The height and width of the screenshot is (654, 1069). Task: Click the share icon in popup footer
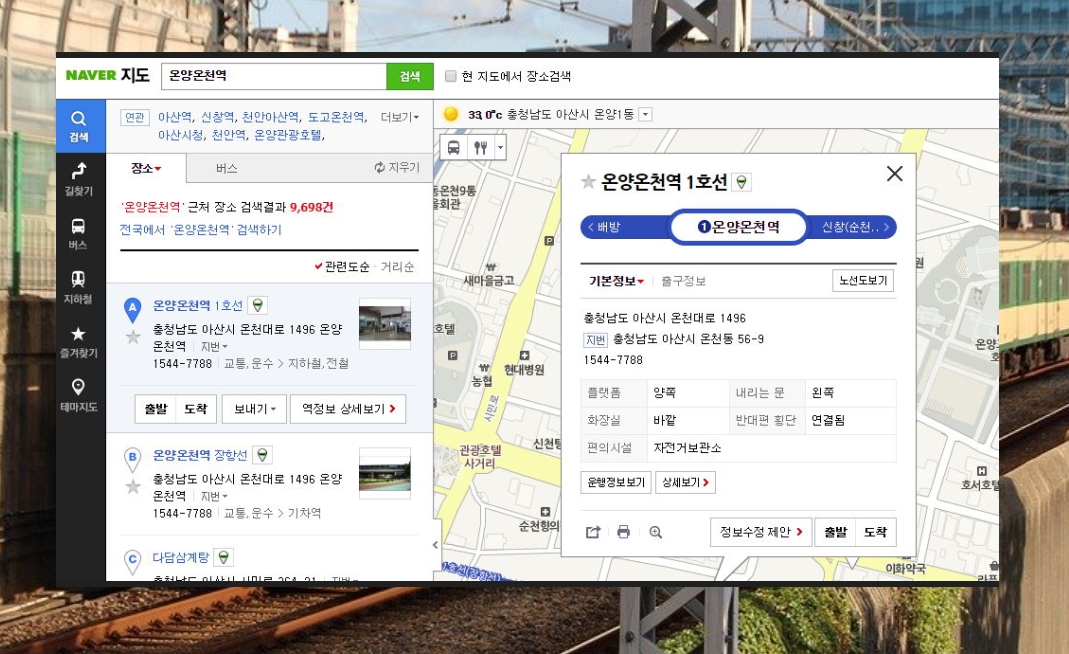point(593,532)
